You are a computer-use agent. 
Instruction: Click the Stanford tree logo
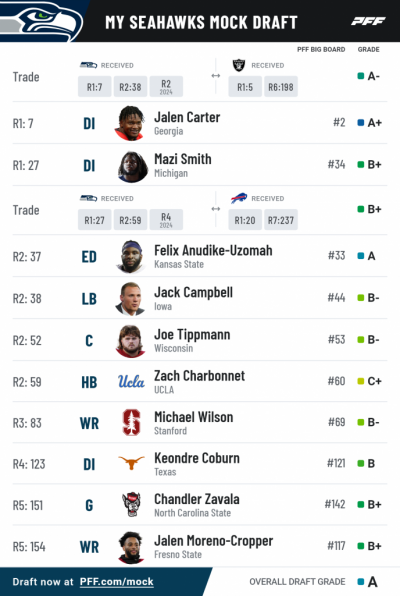pos(131,422)
